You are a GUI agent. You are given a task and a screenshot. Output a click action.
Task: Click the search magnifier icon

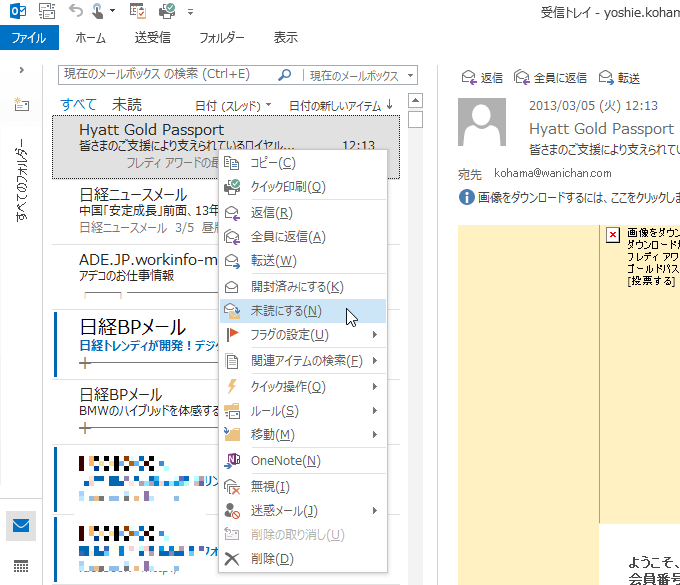click(x=284, y=75)
